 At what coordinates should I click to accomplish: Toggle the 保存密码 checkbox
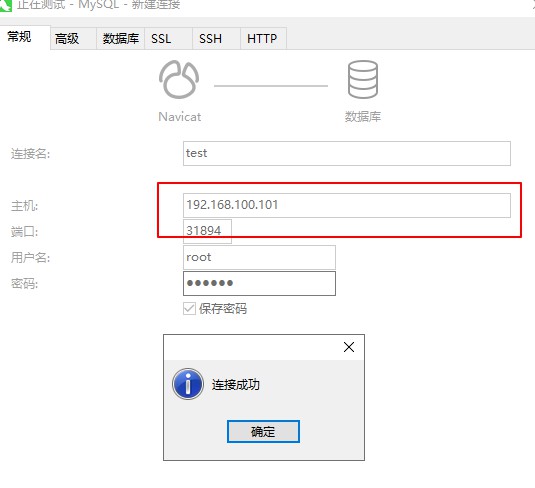[x=189, y=308]
